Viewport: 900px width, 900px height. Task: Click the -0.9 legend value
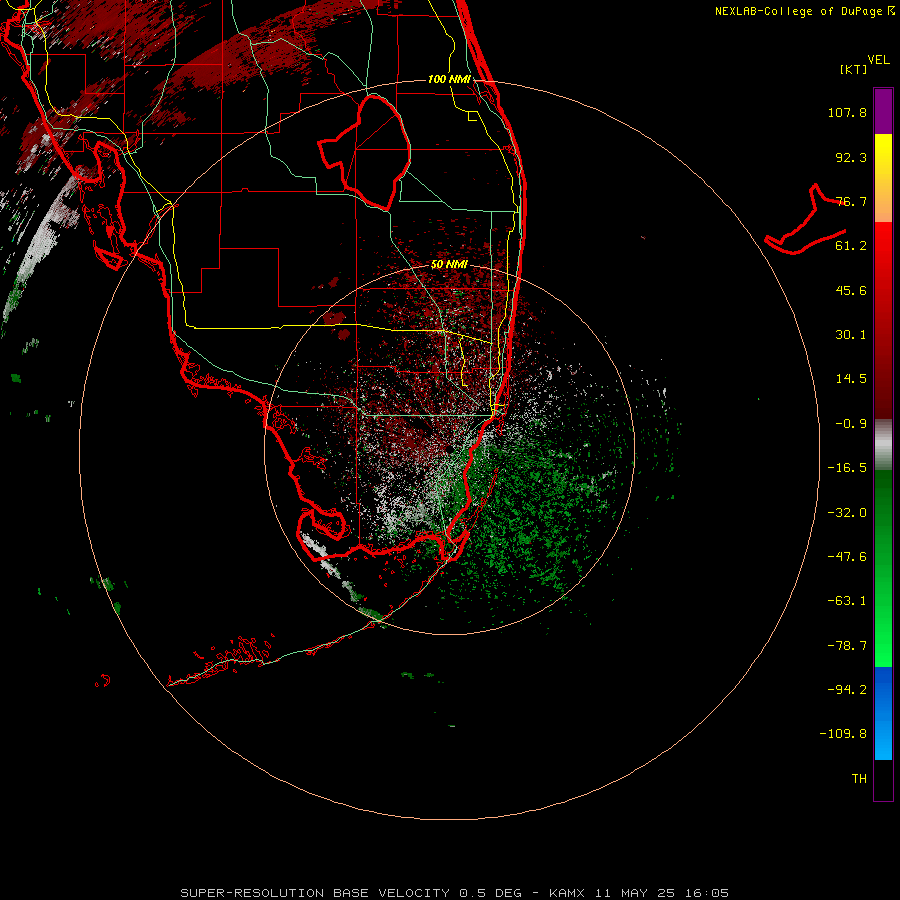[x=851, y=424]
